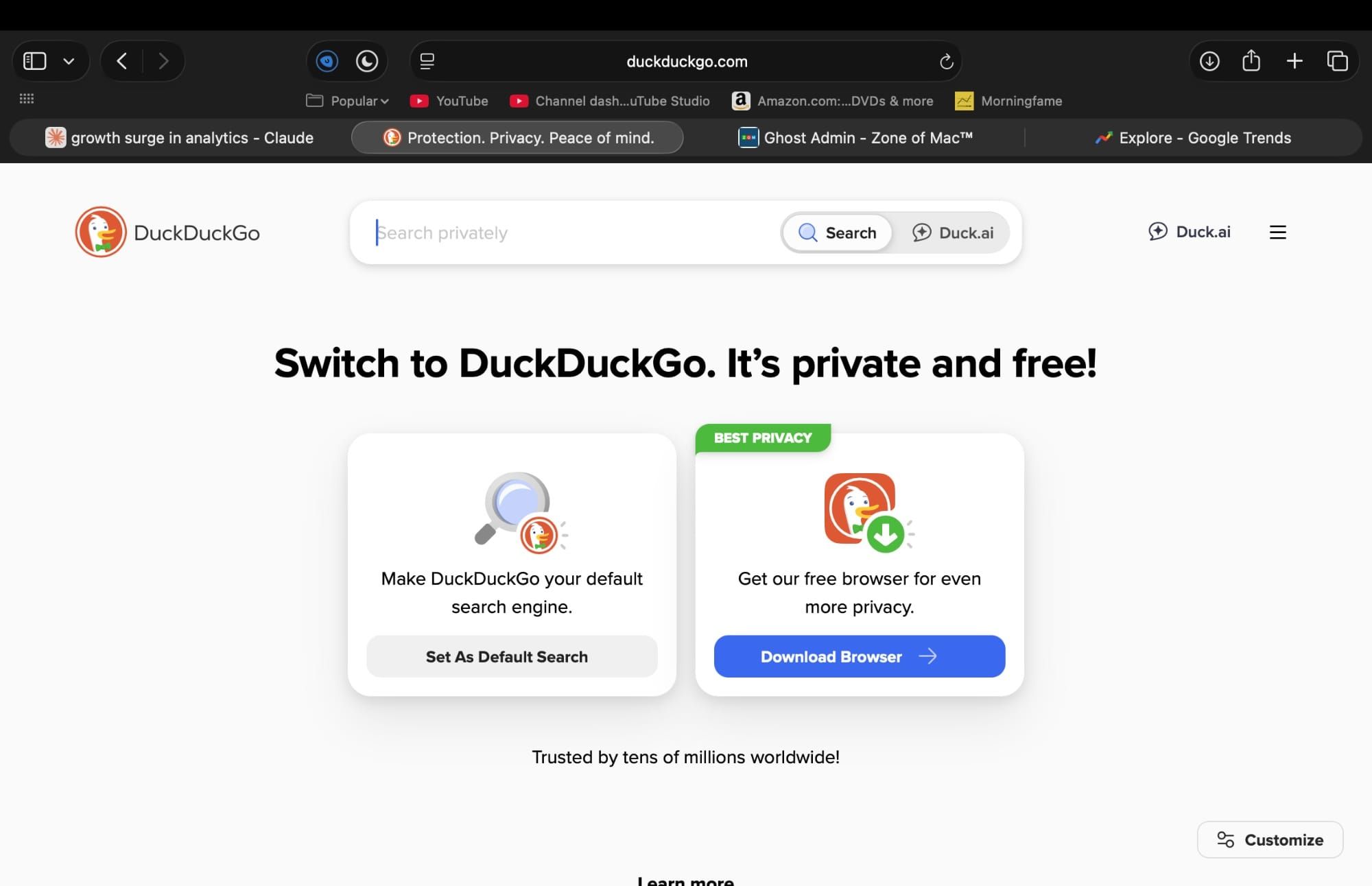Open the Reader options in the address bar

[427, 61]
